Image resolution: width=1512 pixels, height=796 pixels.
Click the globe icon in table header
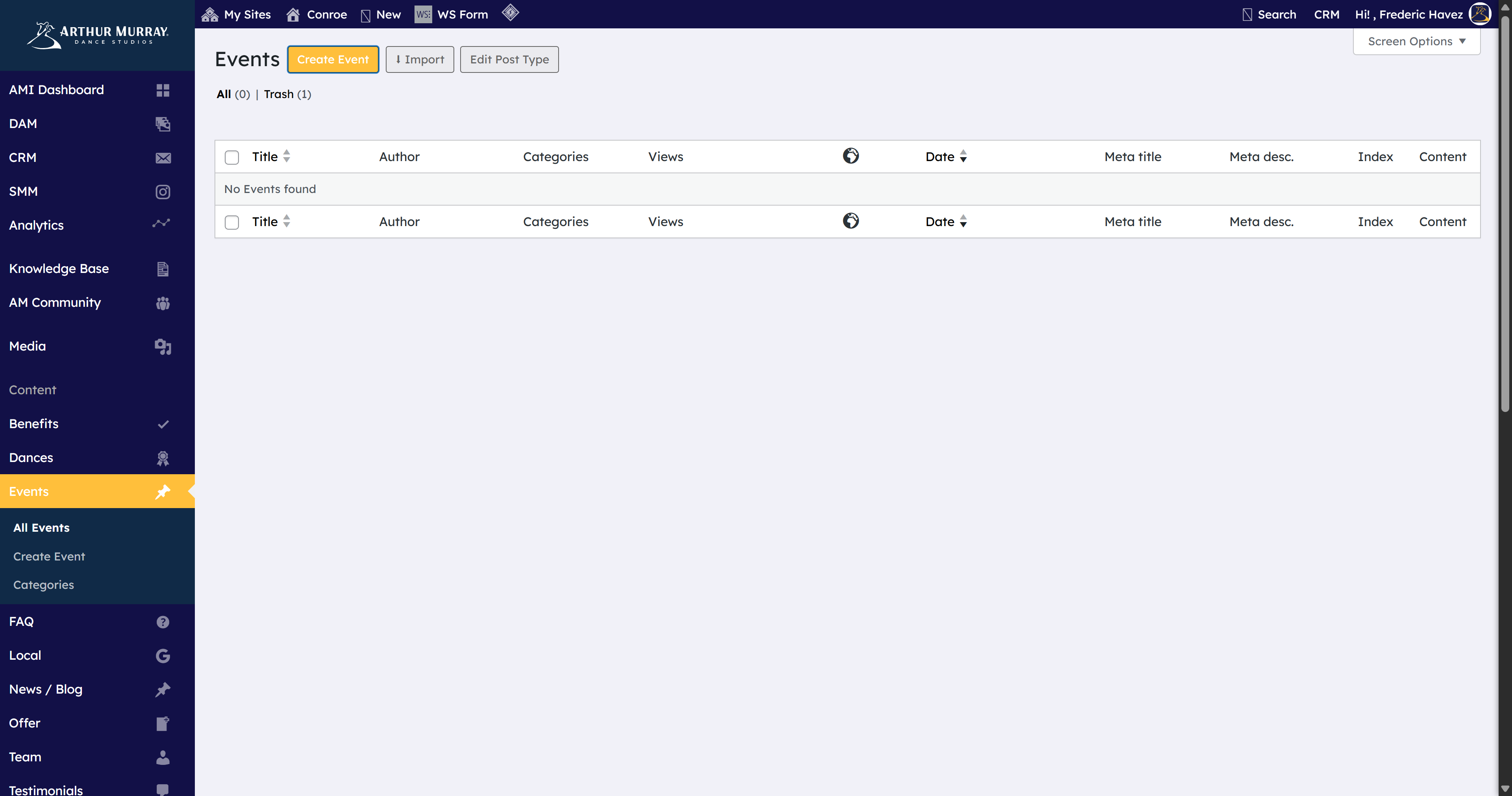851,156
